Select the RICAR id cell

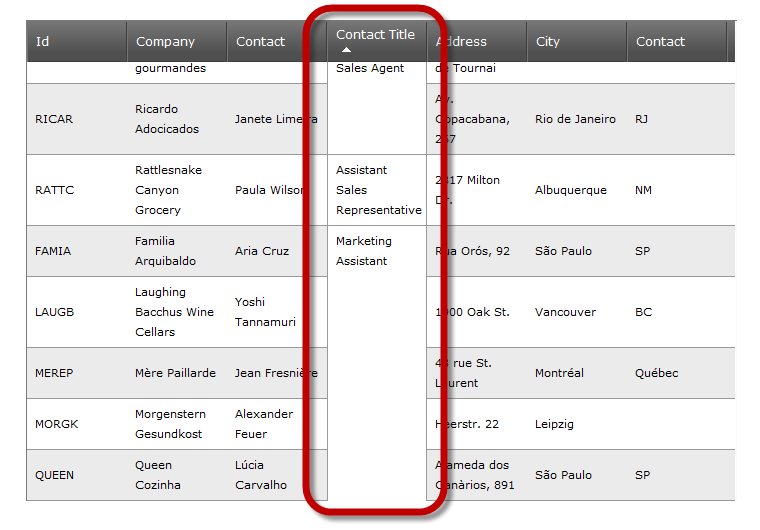click(54, 119)
